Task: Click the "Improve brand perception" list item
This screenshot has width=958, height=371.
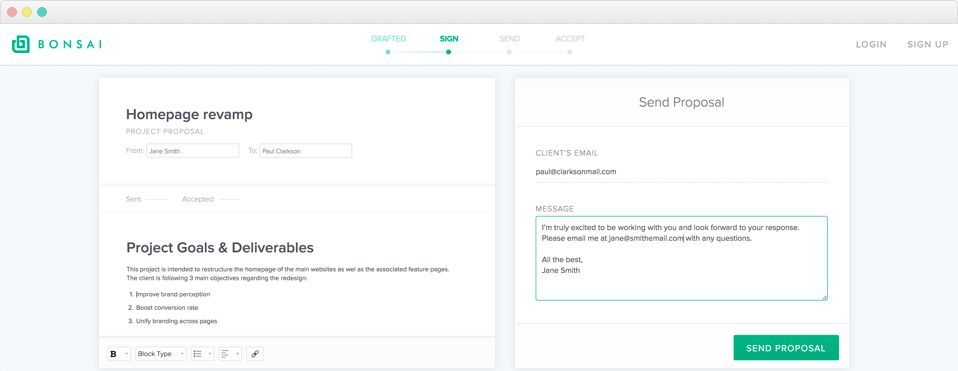Action: pos(173,294)
